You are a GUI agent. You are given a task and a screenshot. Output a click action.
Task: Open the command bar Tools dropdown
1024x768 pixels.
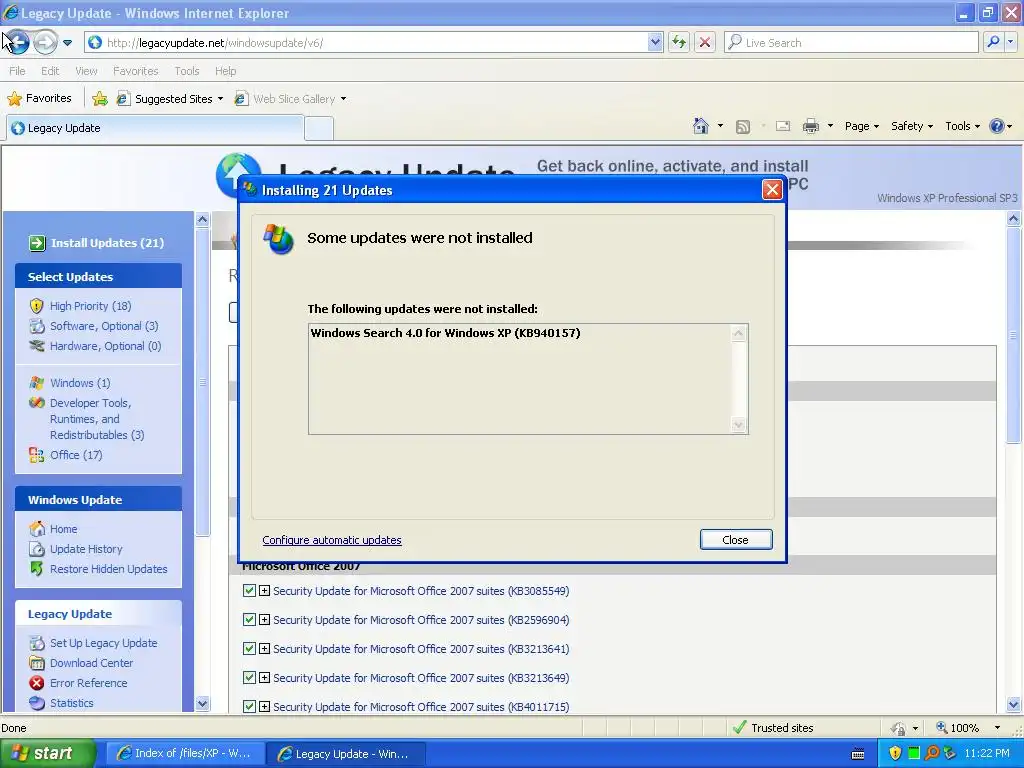click(x=962, y=126)
